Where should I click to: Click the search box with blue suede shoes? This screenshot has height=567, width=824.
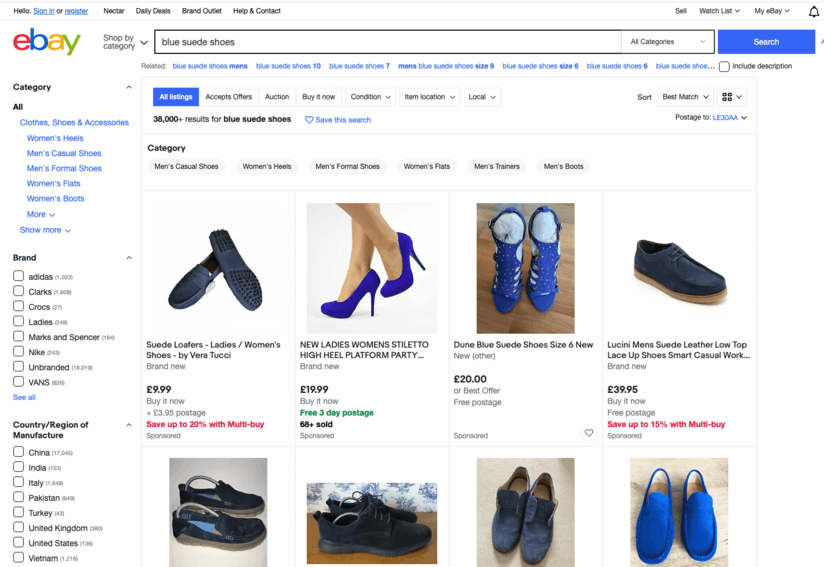click(x=388, y=42)
